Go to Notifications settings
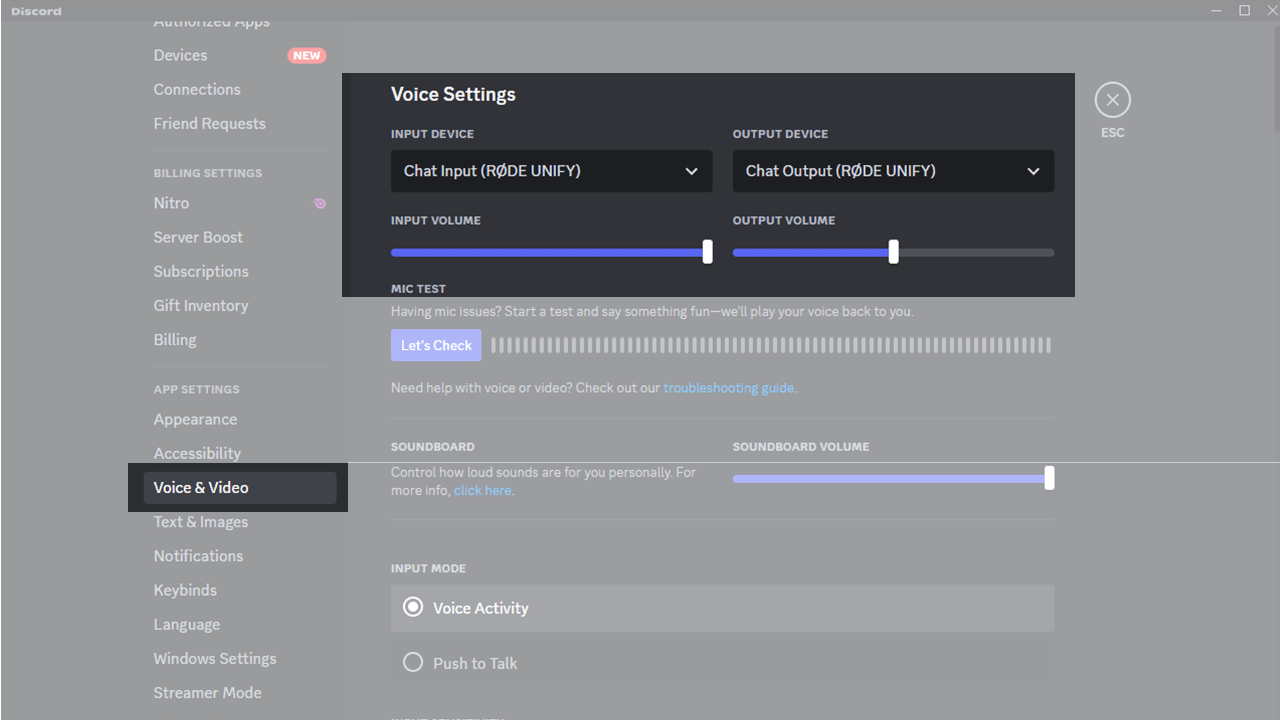Viewport: 1280px width, 720px height. (x=198, y=555)
